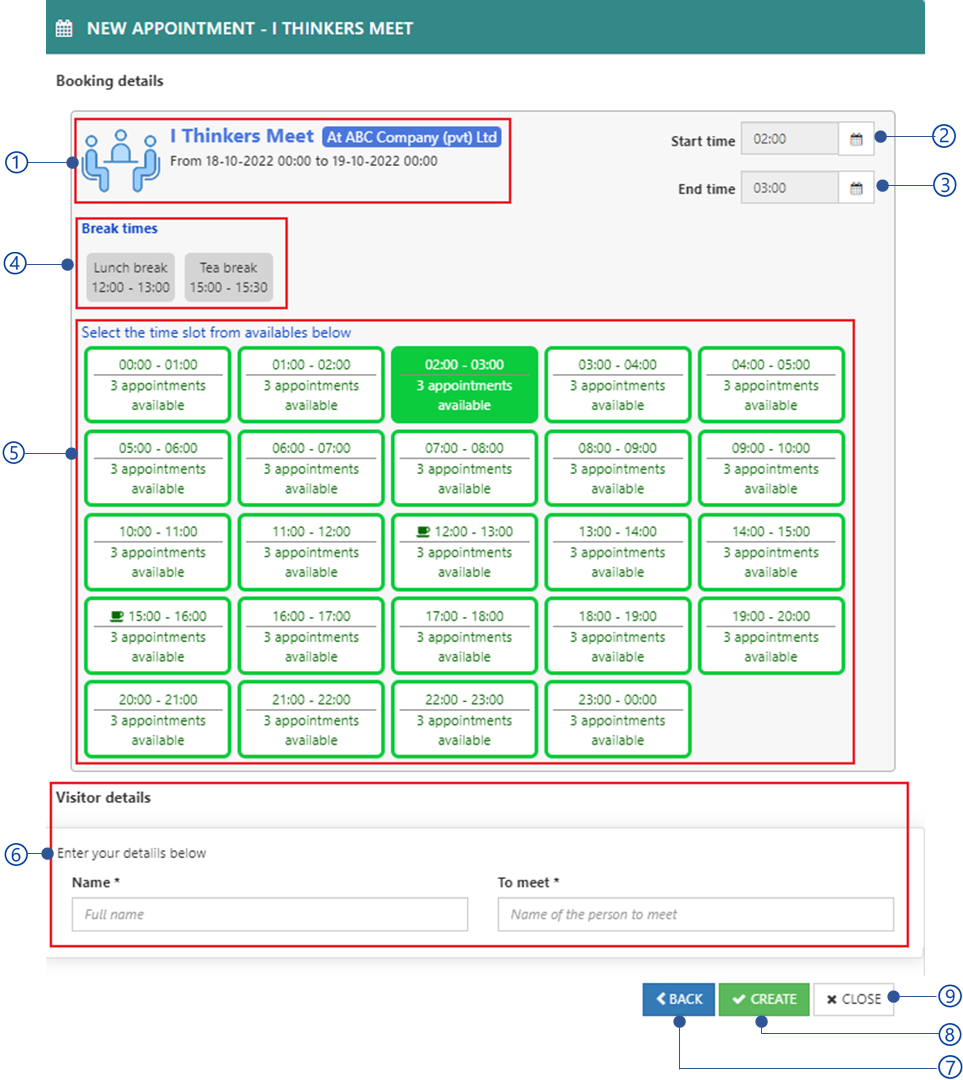Click the Lunch break 12:00 - 13:00 tag
Image resolution: width=963 pixels, height=1080 pixels.
coord(131,278)
